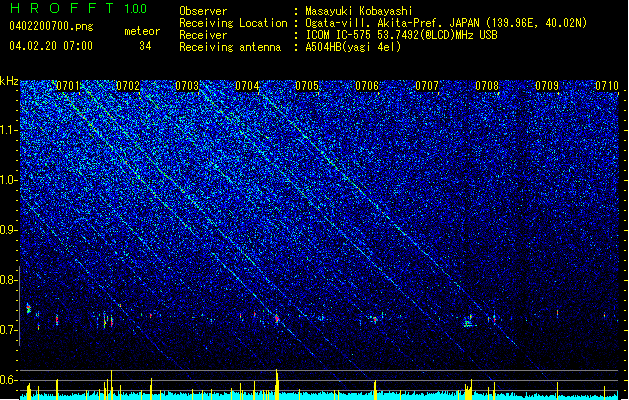Click the Receiver label
The width and height of the screenshot is (629, 400).
pos(203,35)
